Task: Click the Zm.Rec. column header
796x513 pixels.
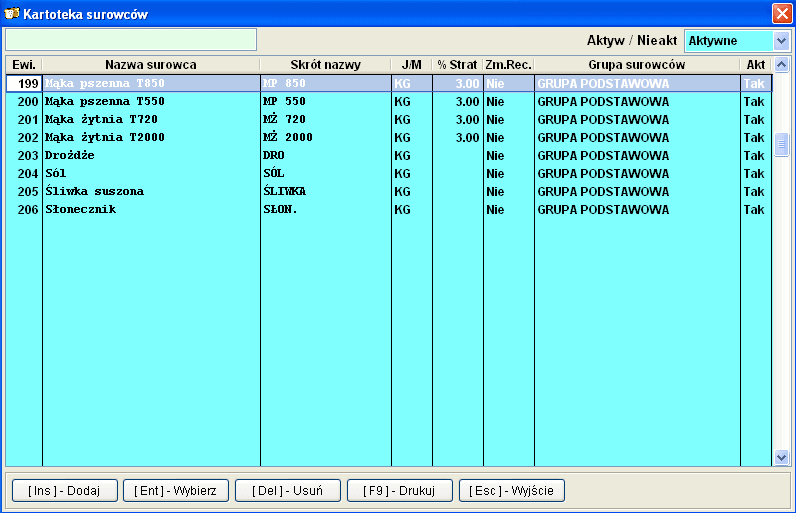Action: pyautogui.click(x=508, y=65)
